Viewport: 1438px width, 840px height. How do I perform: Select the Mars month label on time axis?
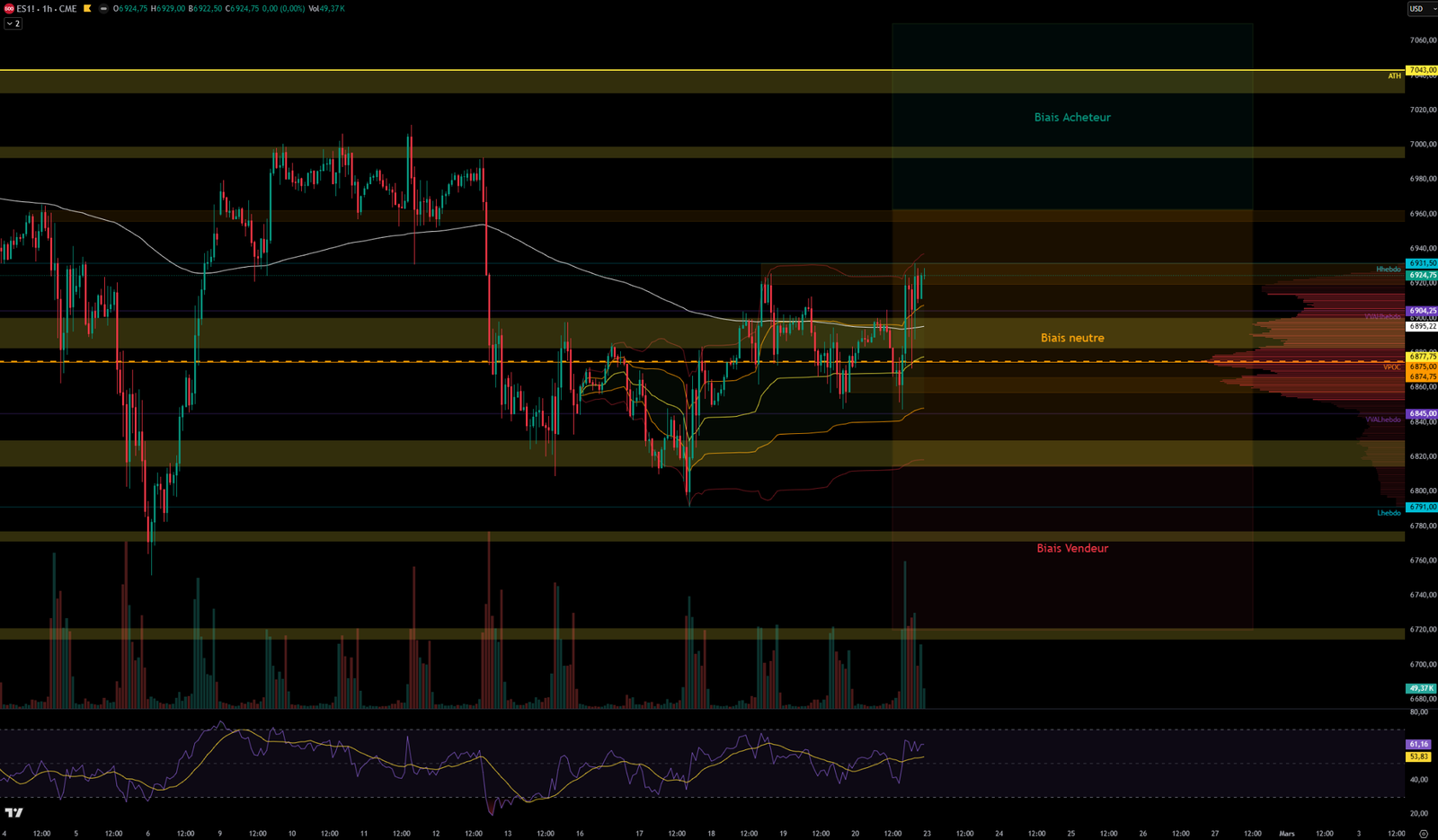click(1287, 833)
